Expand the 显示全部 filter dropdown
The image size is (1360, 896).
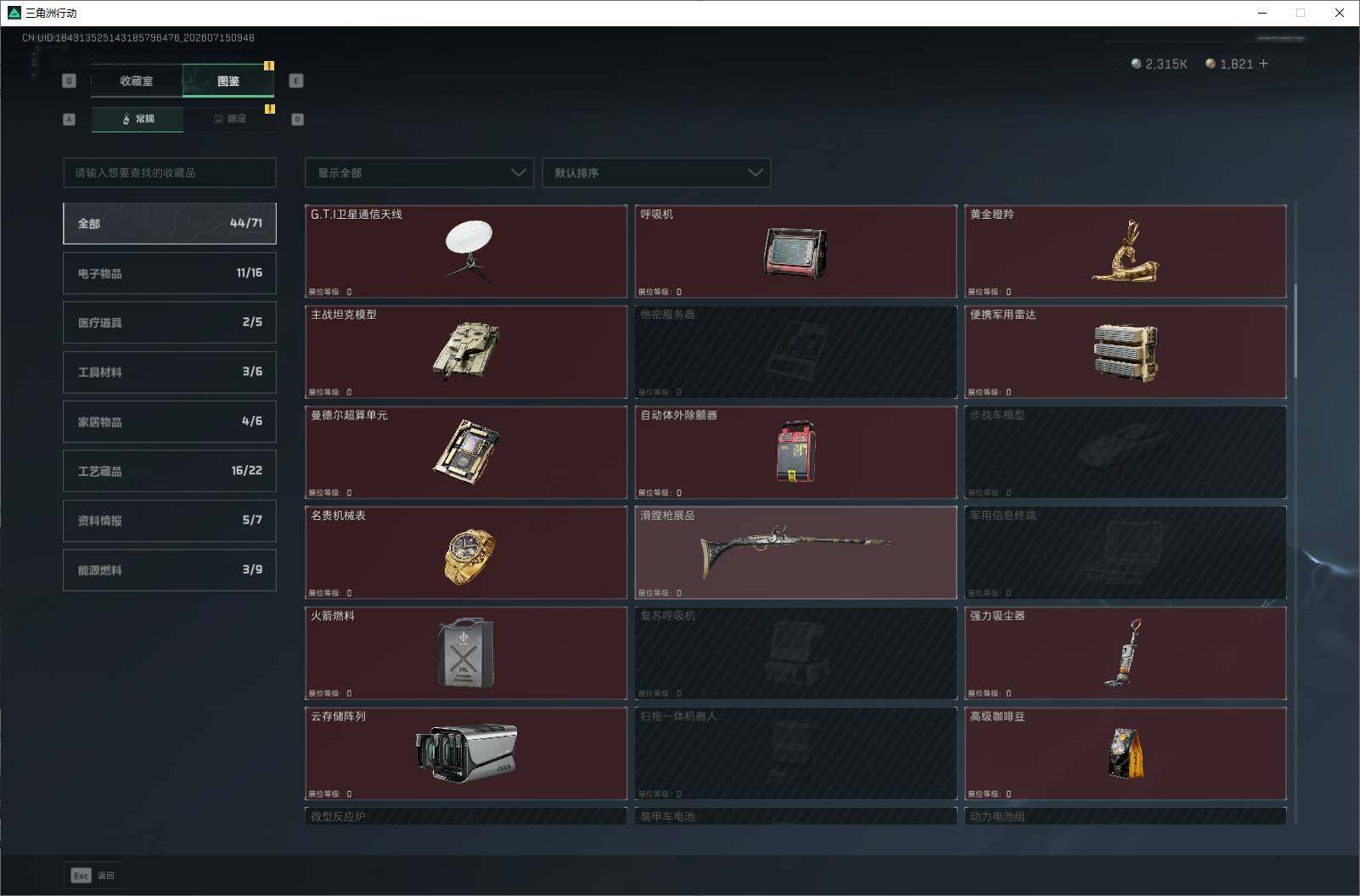[419, 172]
